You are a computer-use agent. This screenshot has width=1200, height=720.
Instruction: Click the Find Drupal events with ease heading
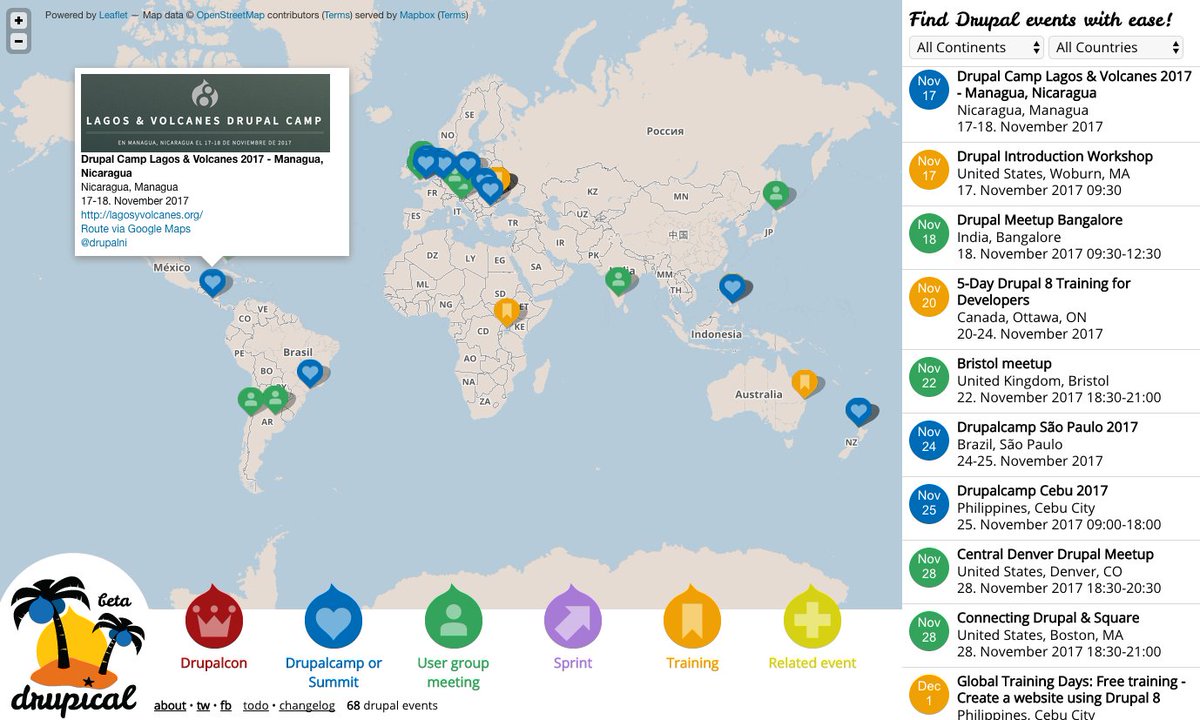[x=1040, y=19]
